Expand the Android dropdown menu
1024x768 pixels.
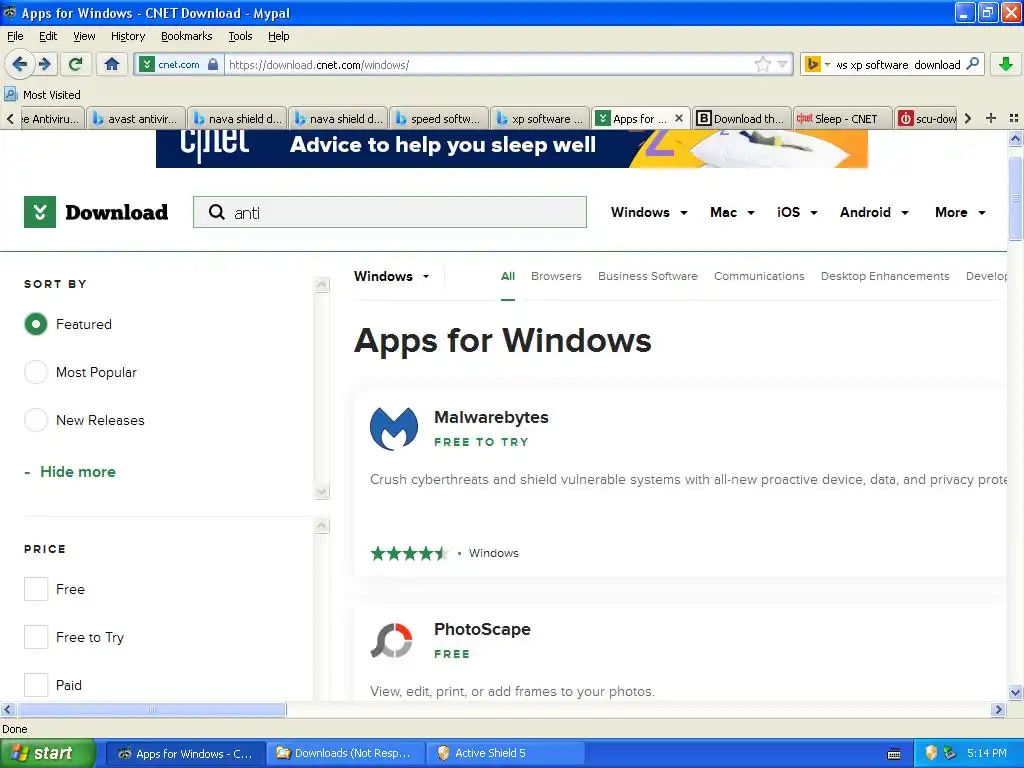(x=874, y=212)
